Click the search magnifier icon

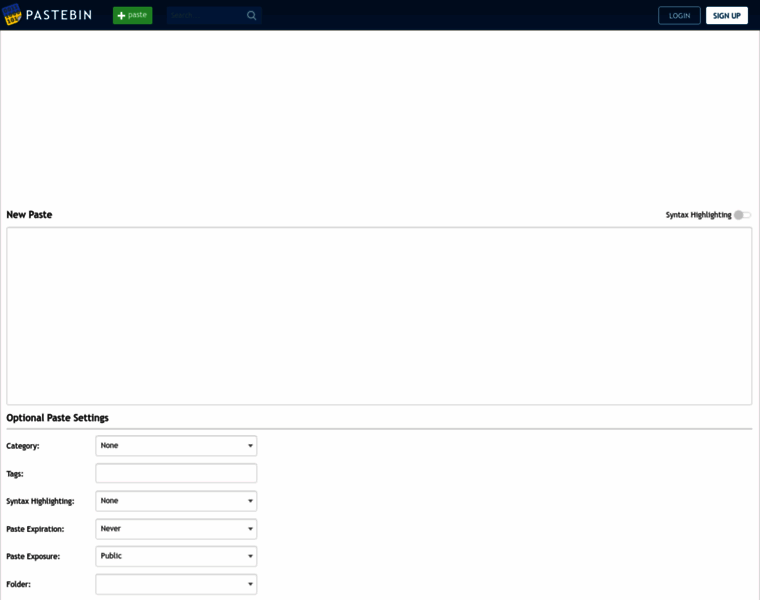[251, 16]
